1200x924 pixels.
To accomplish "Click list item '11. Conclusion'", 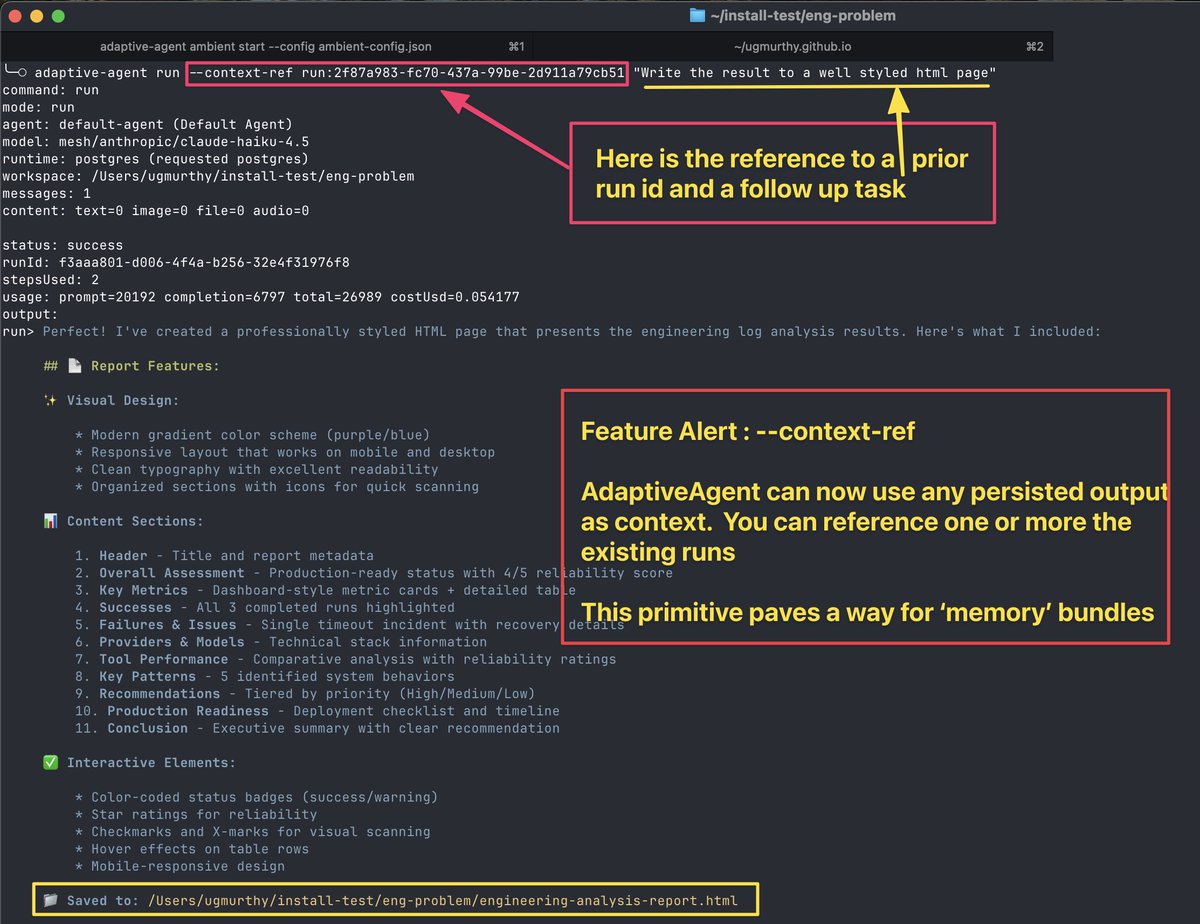I will pos(317,728).
